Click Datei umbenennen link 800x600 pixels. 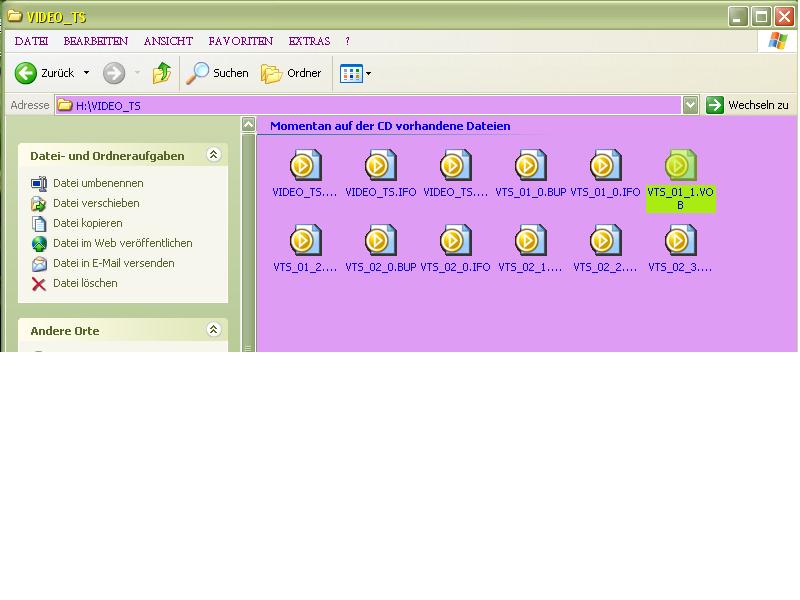click(98, 183)
